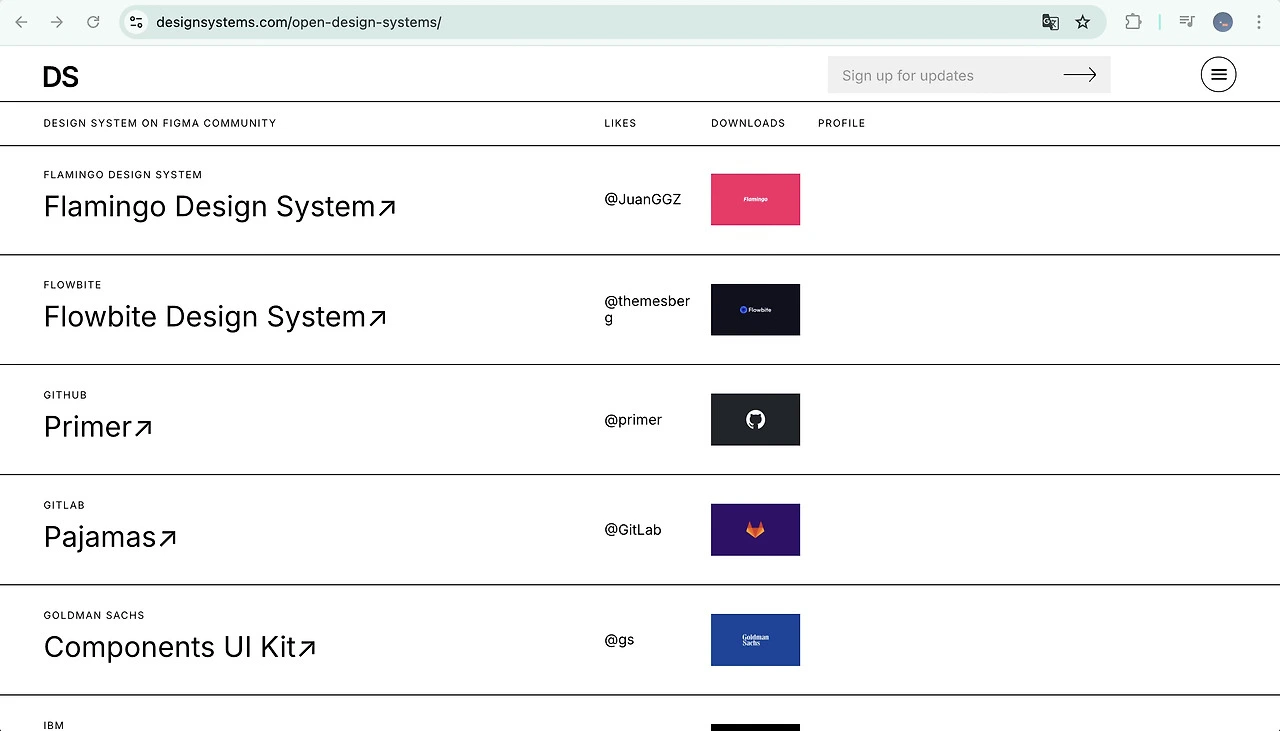1280x731 pixels.
Task: Click the @GitLab profile handle
Action: click(x=633, y=529)
